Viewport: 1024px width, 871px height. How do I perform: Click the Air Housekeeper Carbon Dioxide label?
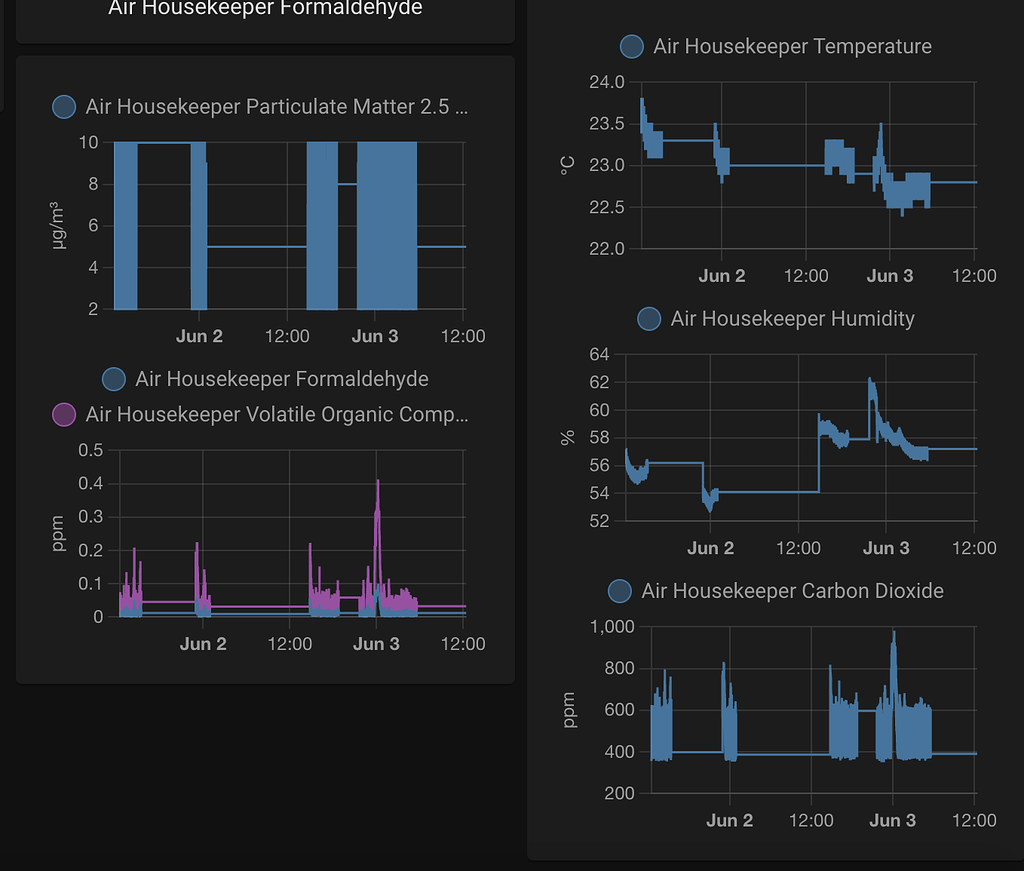(x=792, y=591)
